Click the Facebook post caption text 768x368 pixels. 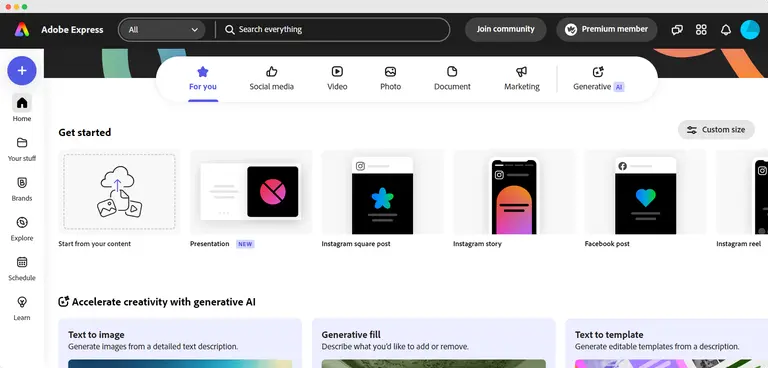coord(607,244)
